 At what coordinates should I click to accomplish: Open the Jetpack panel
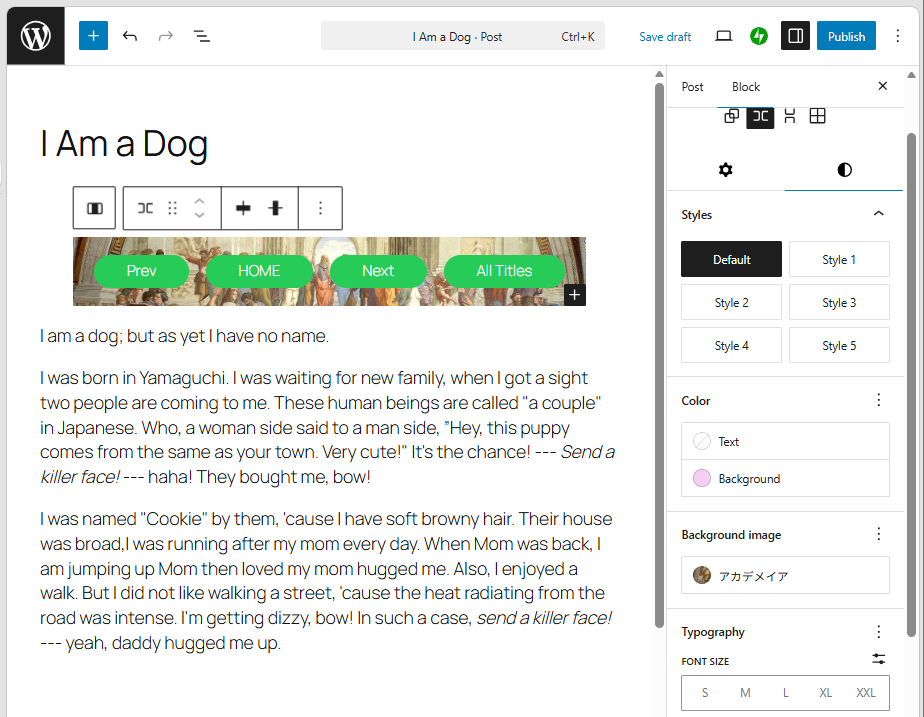point(759,36)
